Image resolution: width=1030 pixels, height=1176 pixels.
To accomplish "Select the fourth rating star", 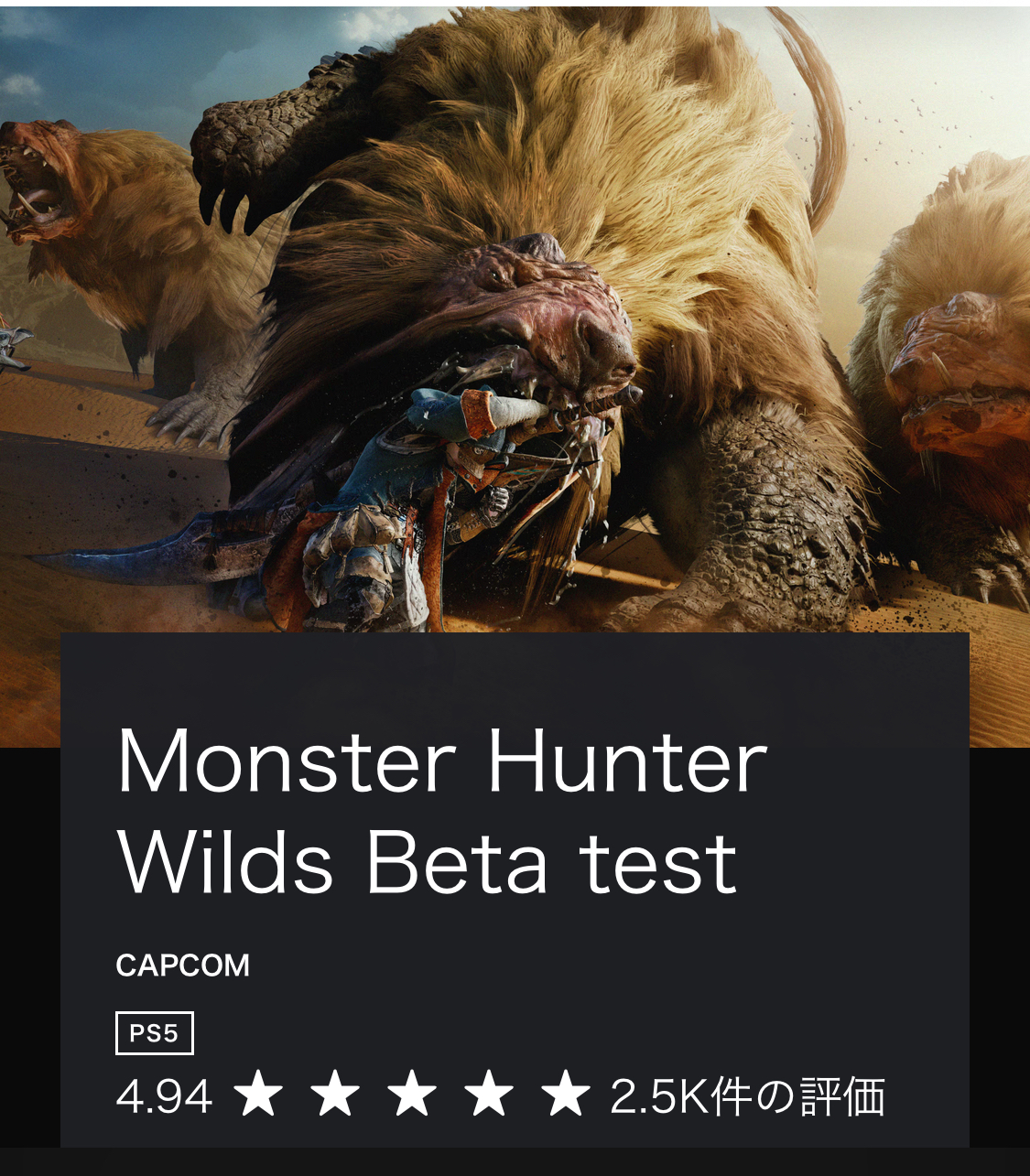I will tap(489, 1095).
